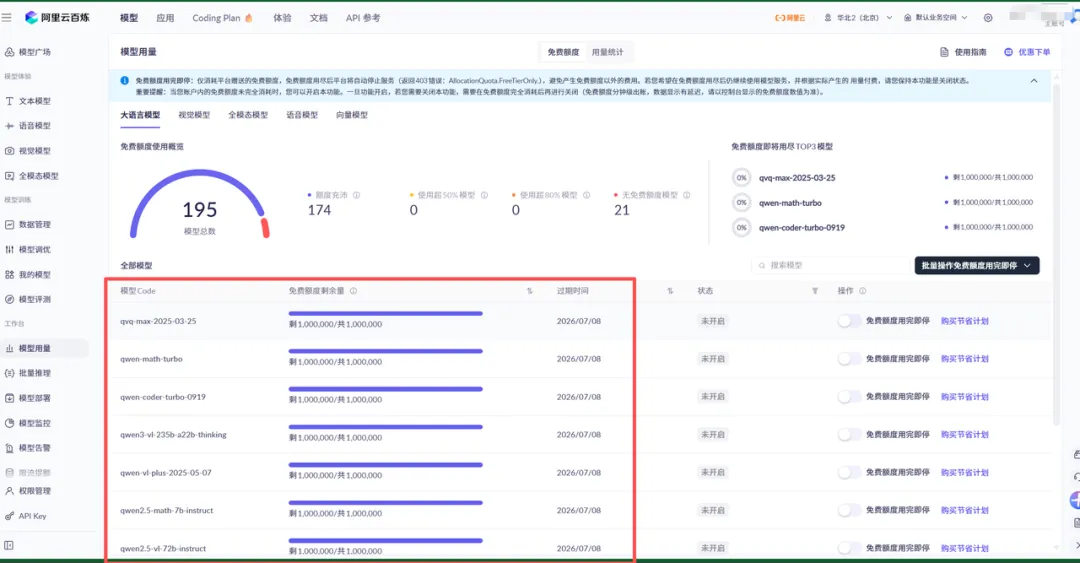Toggle 免费额度用完即停 for qwen2.5-math-7b-instruct

point(849,510)
